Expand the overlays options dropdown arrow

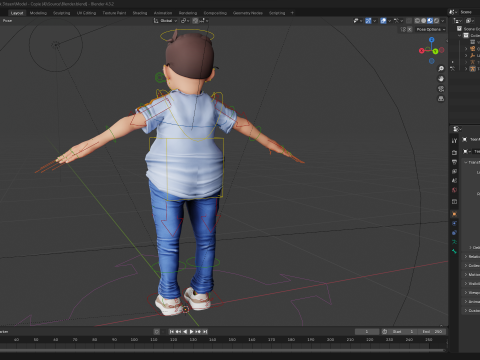click(389, 21)
